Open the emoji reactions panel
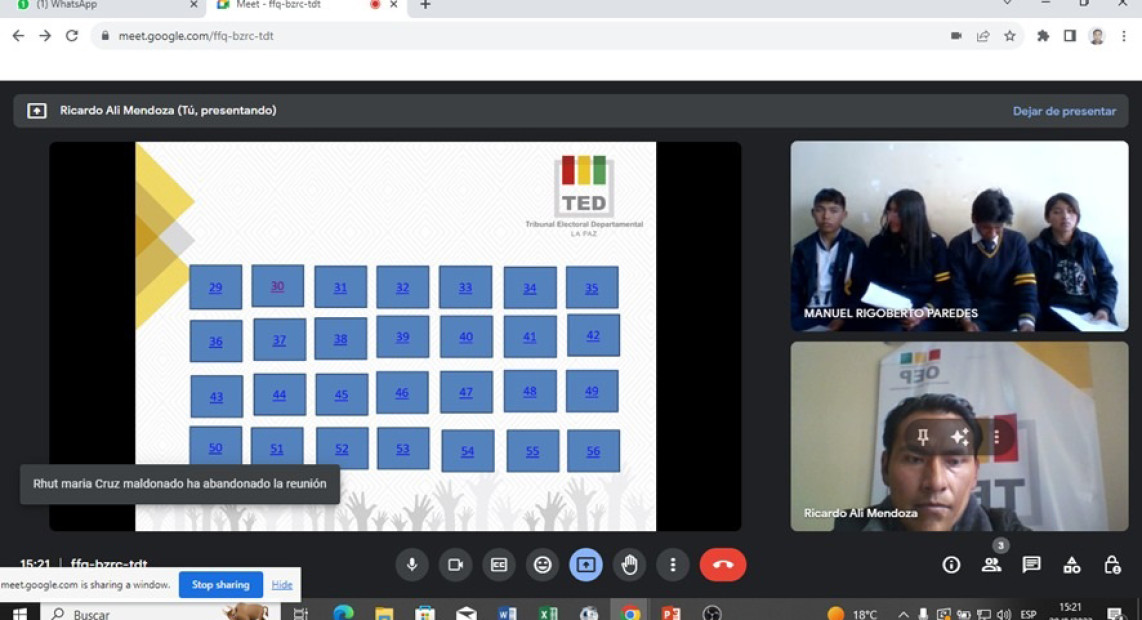Screen dimensions: 1142x620 (542, 564)
